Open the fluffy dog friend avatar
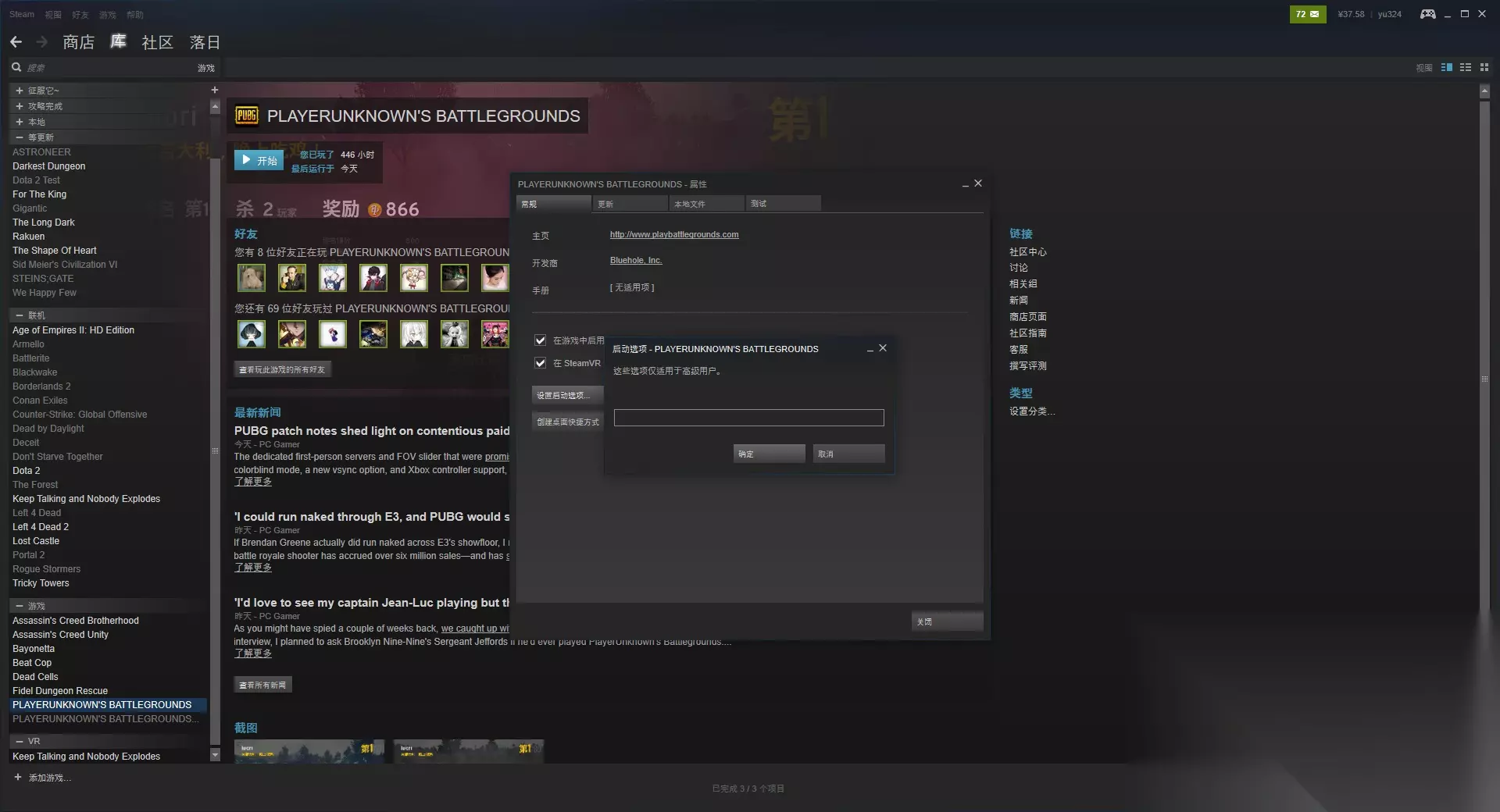Viewport: 1500px width, 812px height. coord(252,277)
